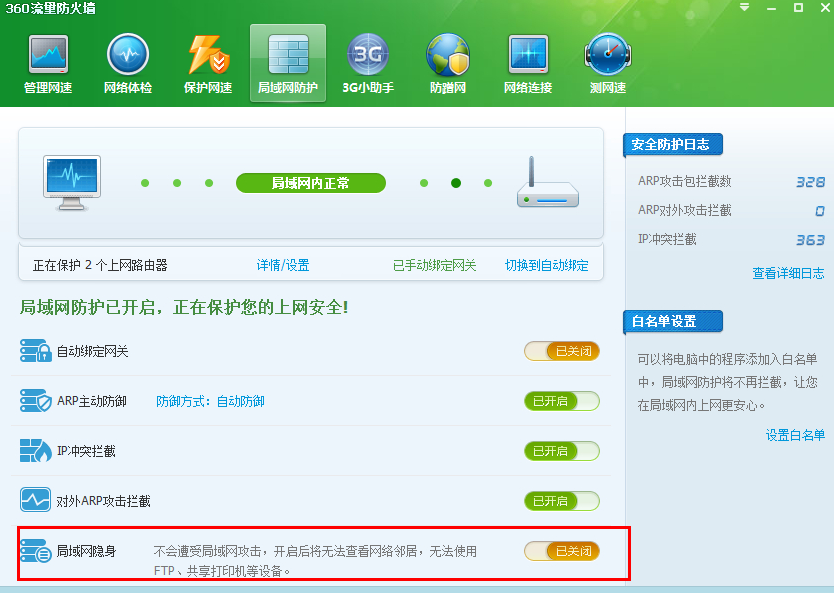
Task: Click the 安全防护日志 header tab
Action: tap(673, 145)
